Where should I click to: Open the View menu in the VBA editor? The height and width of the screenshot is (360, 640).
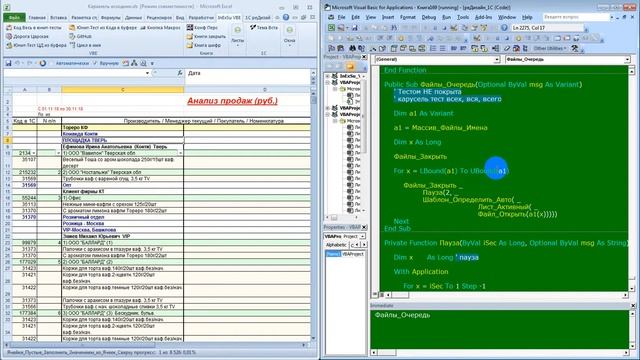tap(370, 17)
